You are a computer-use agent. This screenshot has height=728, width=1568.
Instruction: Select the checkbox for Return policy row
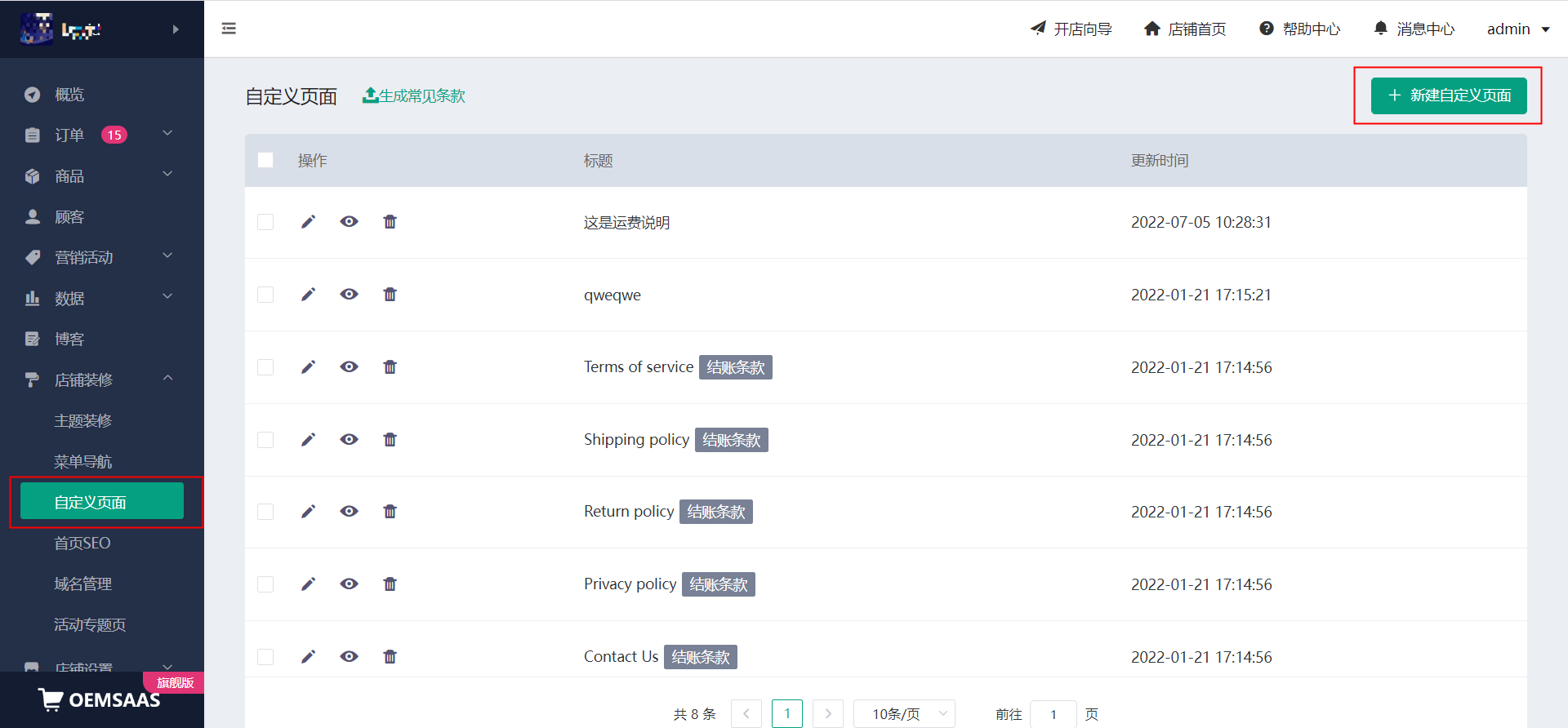click(265, 512)
